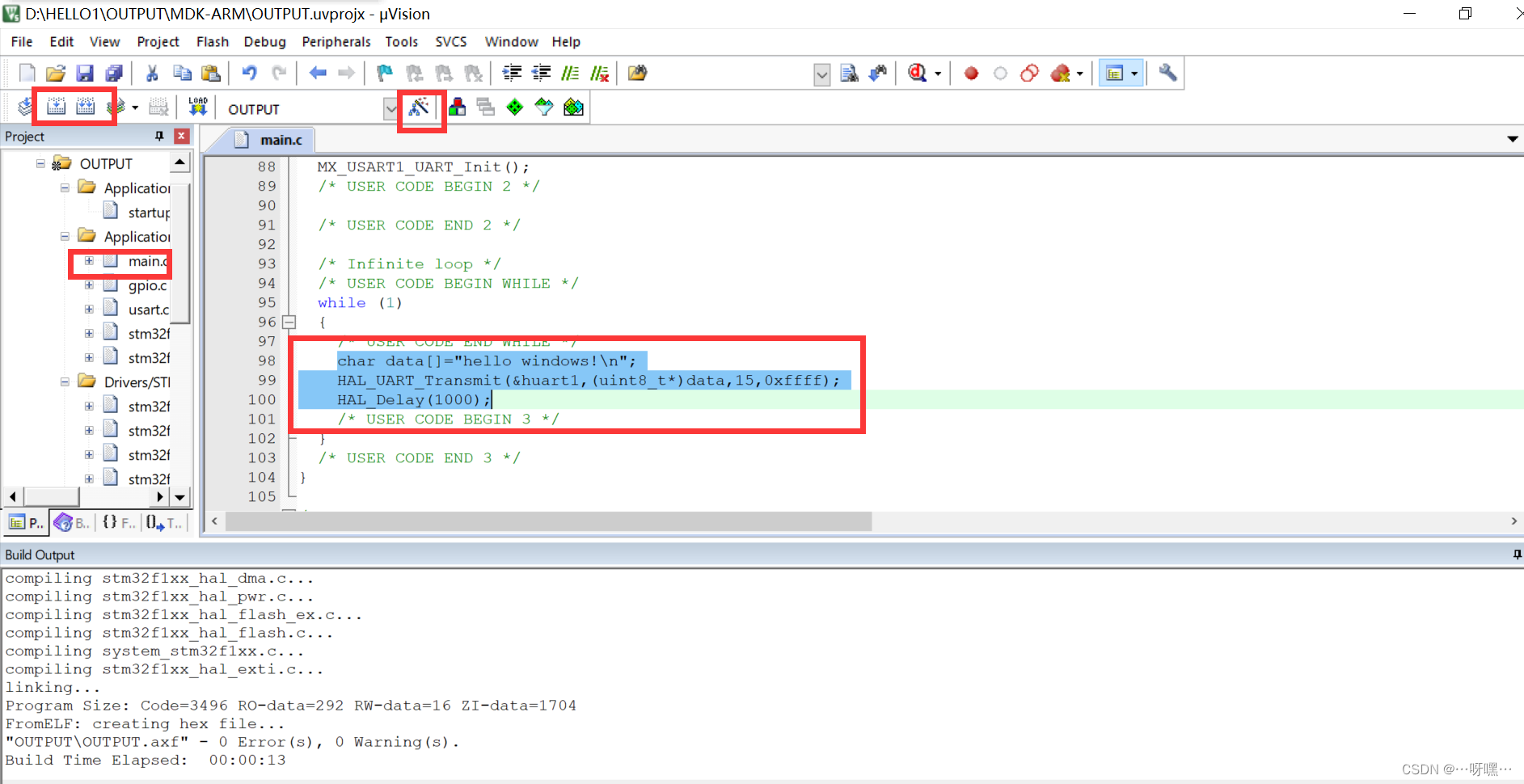Click the Batch Build icon

tap(116, 107)
